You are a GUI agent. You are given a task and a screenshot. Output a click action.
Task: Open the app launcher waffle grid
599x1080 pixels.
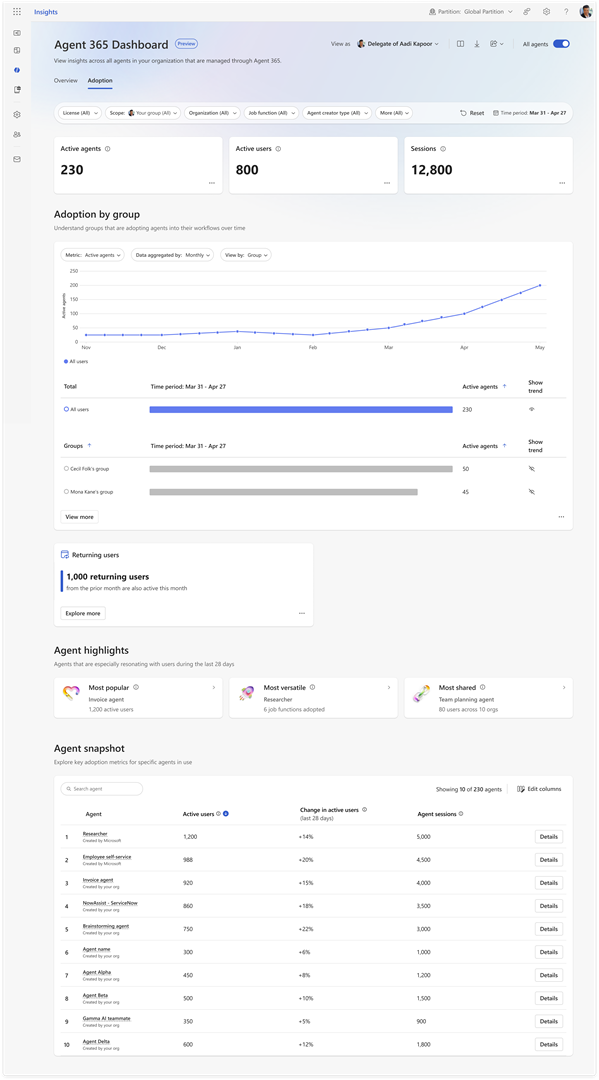click(17, 12)
